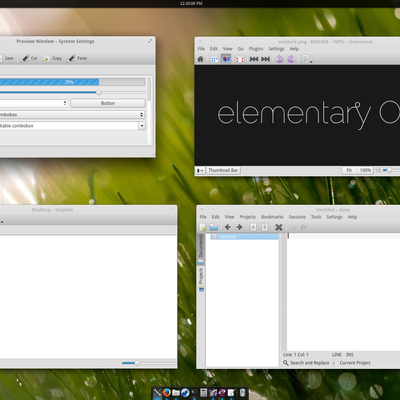Switch Gwenview to browse thumbnails mode
Screen dimensions: 400x400
click(214, 59)
